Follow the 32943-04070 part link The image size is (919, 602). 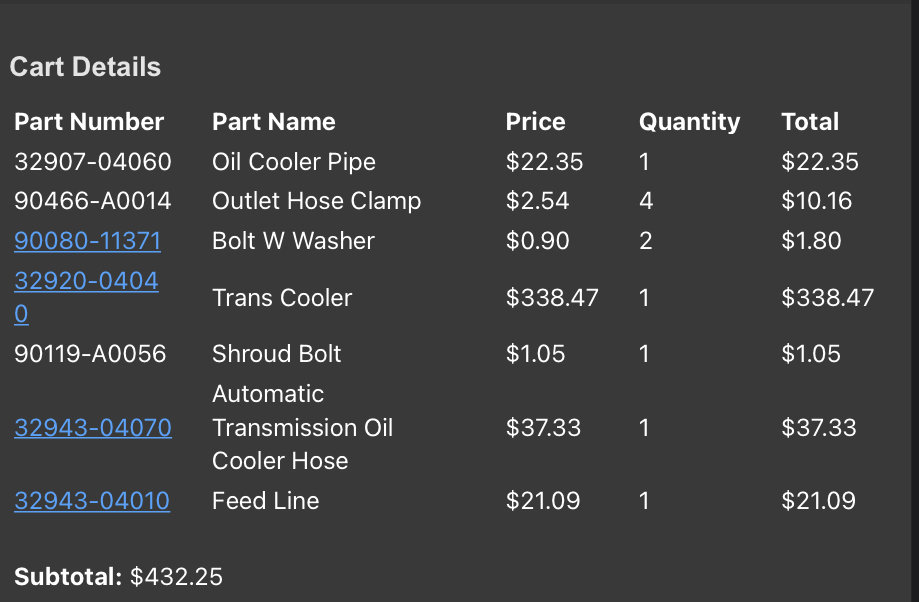tap(93, 427)
